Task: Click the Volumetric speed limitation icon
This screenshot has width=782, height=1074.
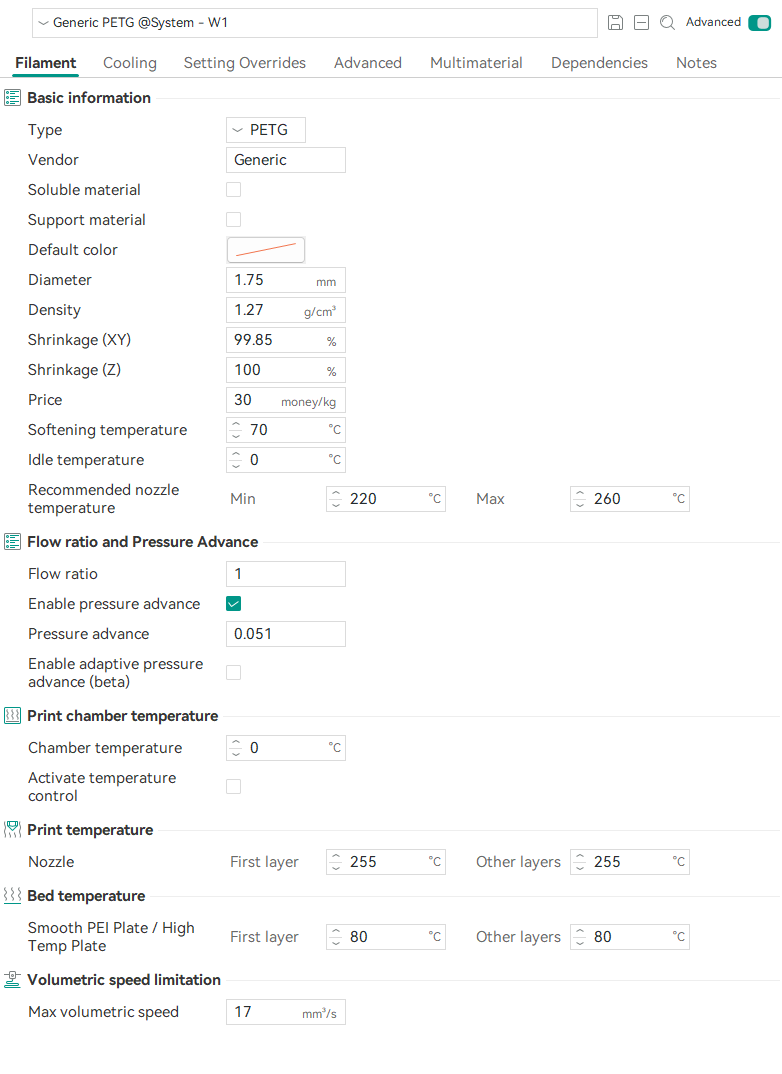Action: tap(13, 980)
